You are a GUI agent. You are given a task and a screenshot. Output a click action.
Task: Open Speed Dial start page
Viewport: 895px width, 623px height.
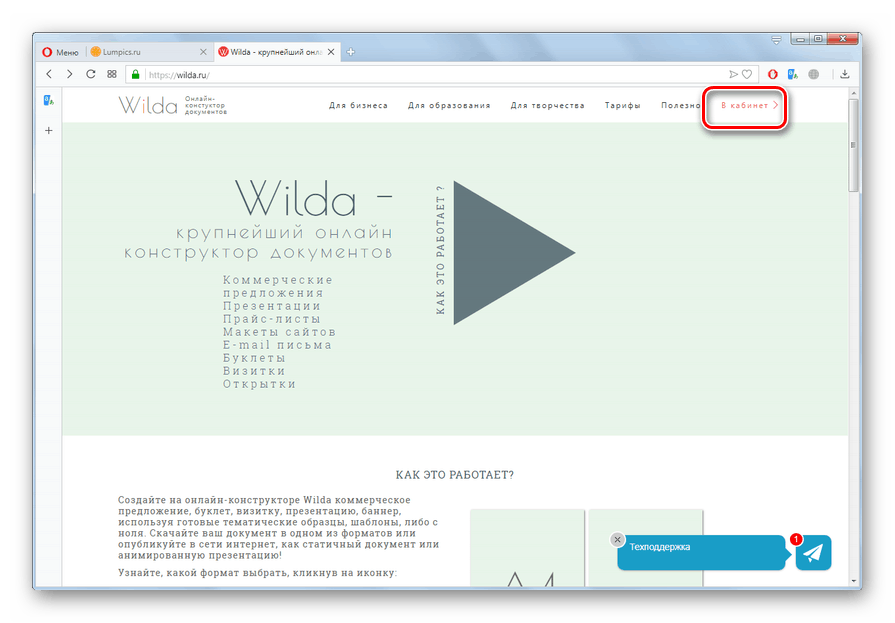click(x=112, y=74)
